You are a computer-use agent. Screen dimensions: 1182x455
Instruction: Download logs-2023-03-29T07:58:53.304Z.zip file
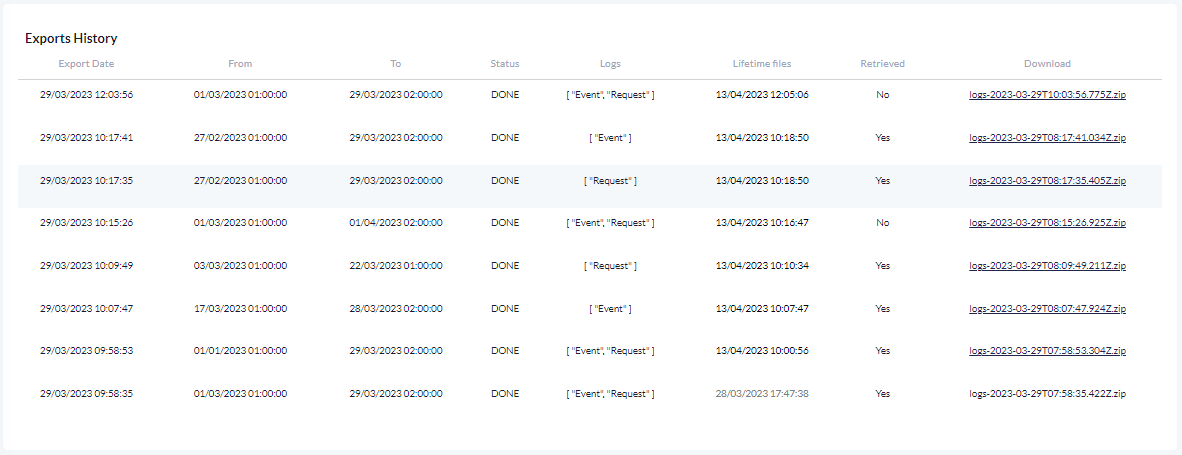[1047, 351]
